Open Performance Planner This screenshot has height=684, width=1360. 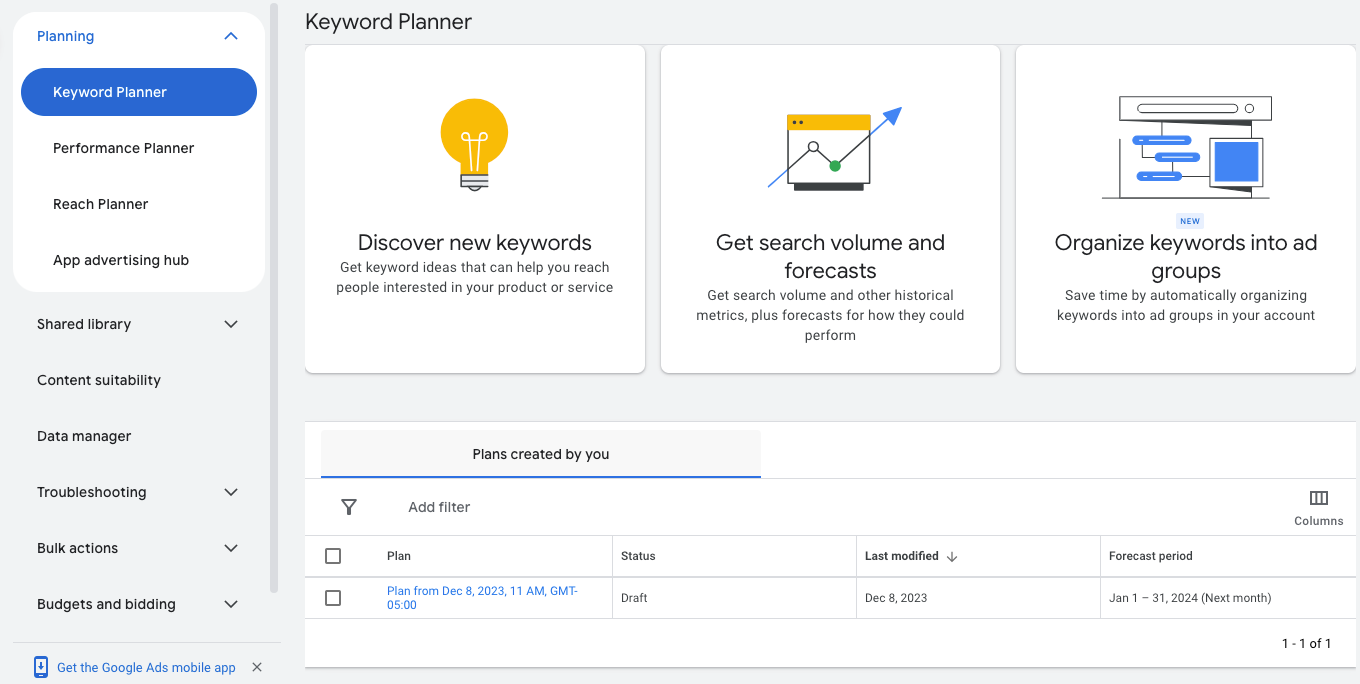tap(124, 148)
